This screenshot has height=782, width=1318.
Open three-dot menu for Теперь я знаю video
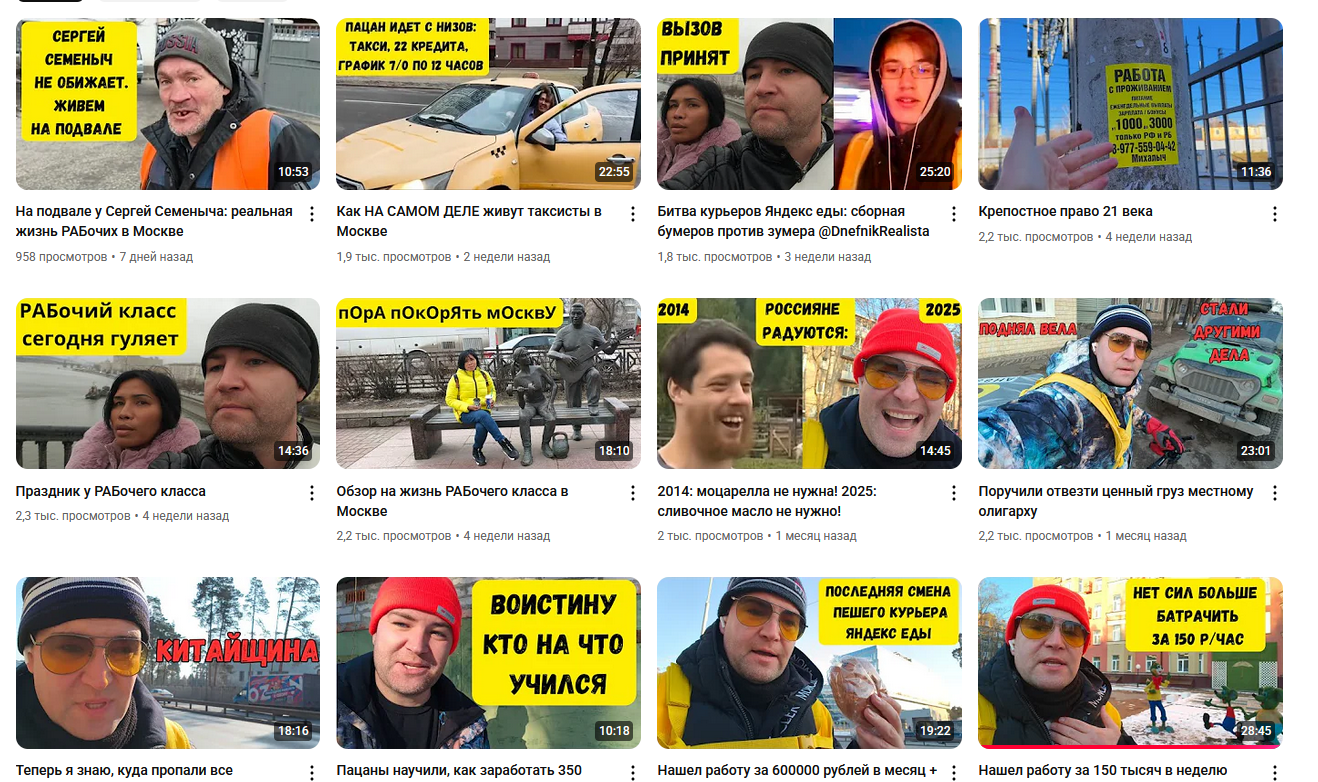click(311, 773)
